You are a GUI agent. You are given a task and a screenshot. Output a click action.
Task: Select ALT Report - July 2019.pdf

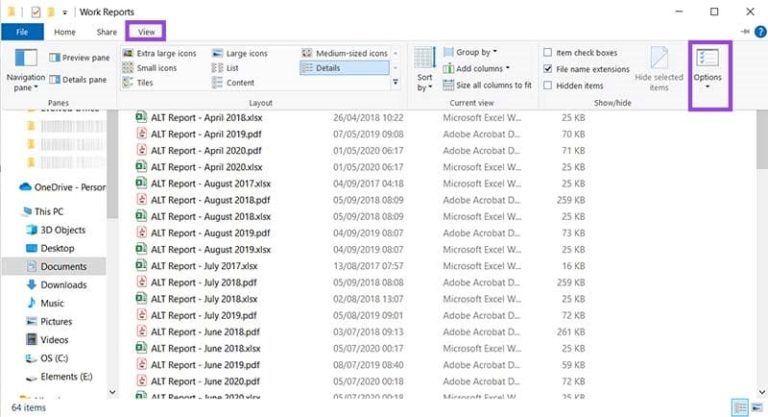pos(204,316)
